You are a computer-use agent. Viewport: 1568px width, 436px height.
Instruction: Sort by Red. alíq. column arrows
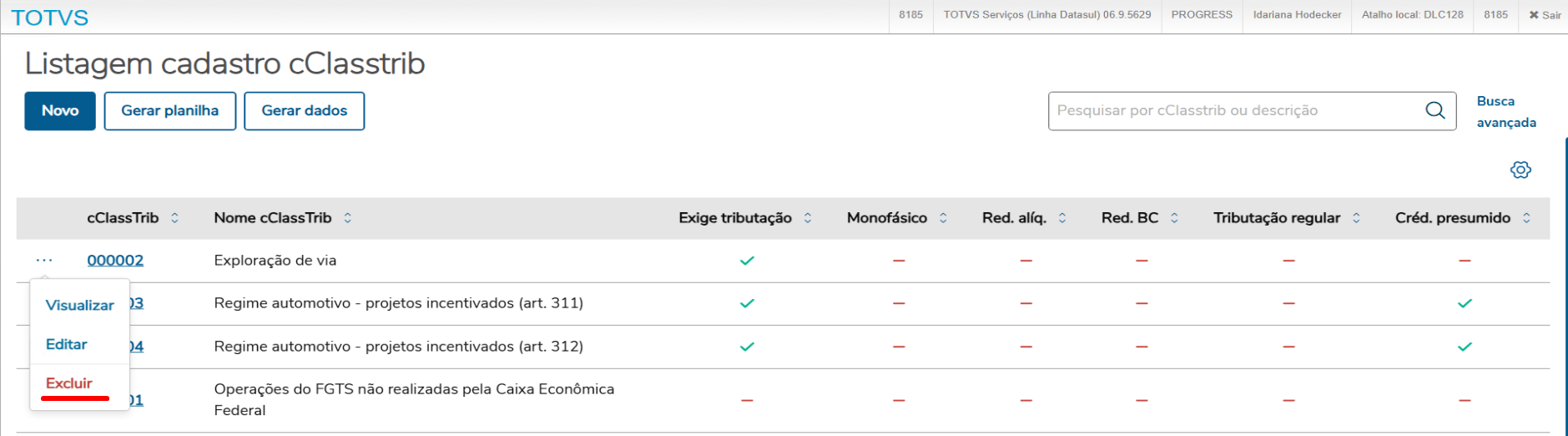1061,218
